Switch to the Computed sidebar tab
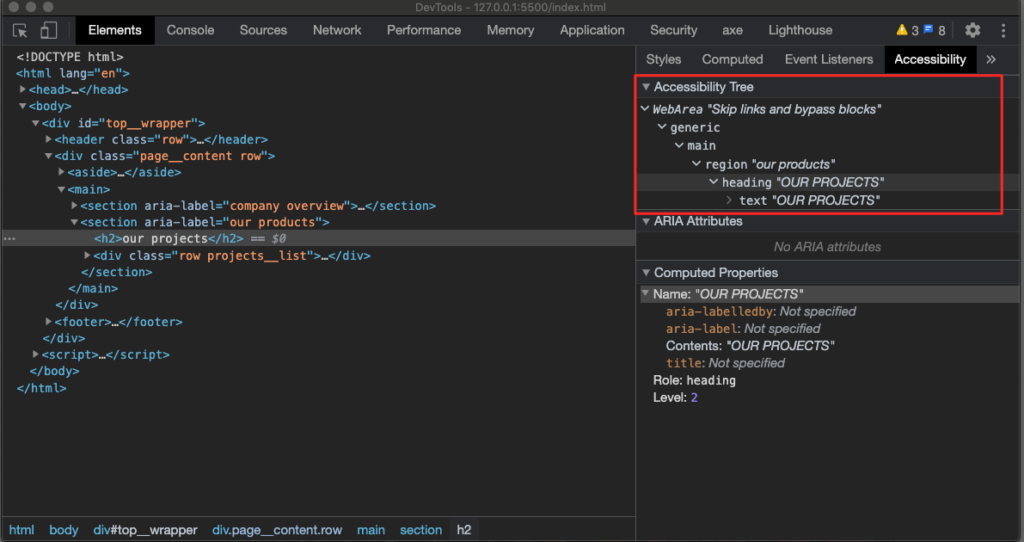 (732, 59)
